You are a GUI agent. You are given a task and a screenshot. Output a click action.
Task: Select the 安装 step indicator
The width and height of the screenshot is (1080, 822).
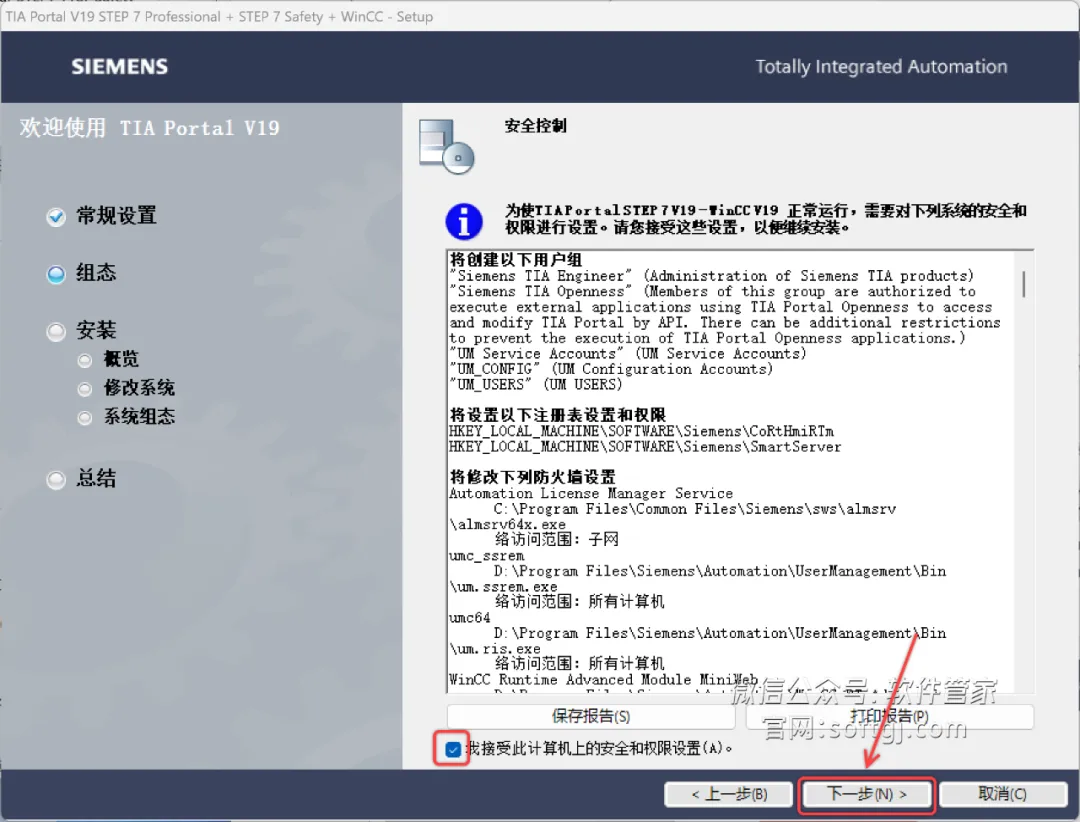pyautogui.click(x=56, y=331)
